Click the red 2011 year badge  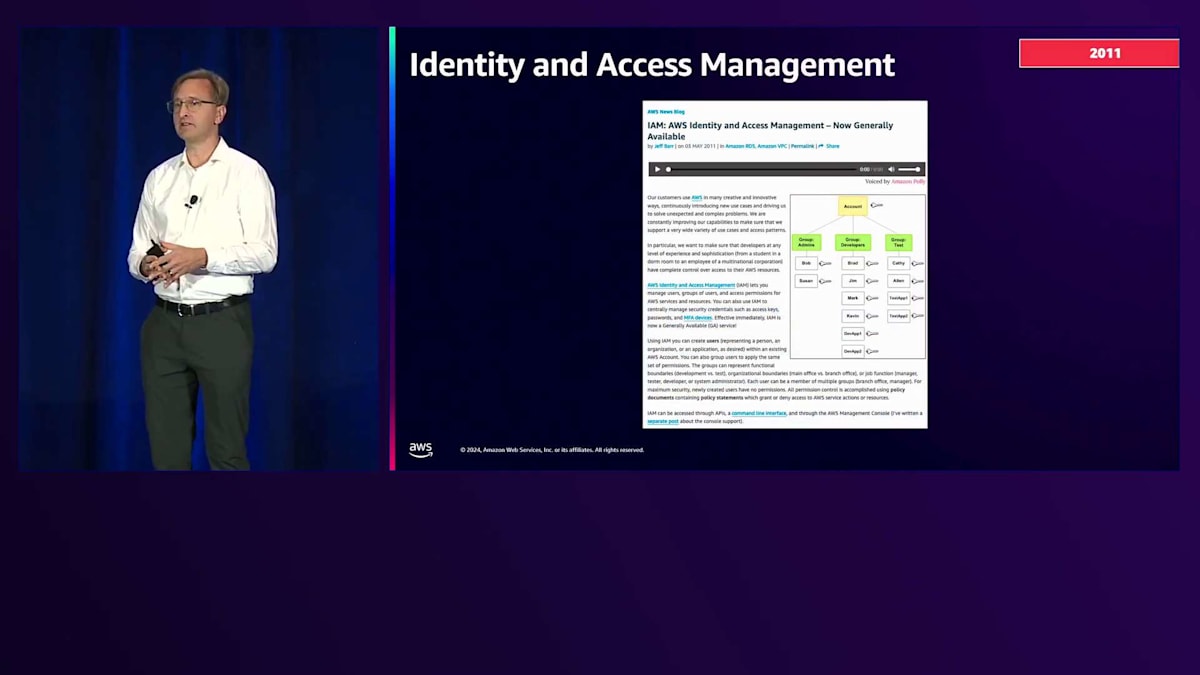1099,53
